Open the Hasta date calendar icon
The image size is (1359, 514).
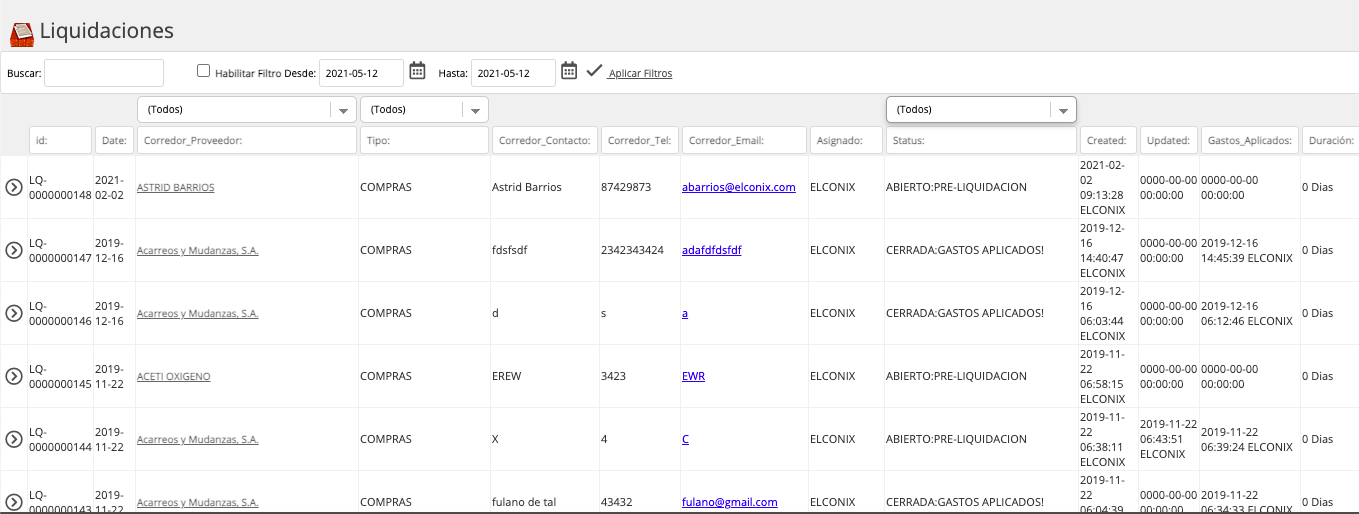[569, 71]
